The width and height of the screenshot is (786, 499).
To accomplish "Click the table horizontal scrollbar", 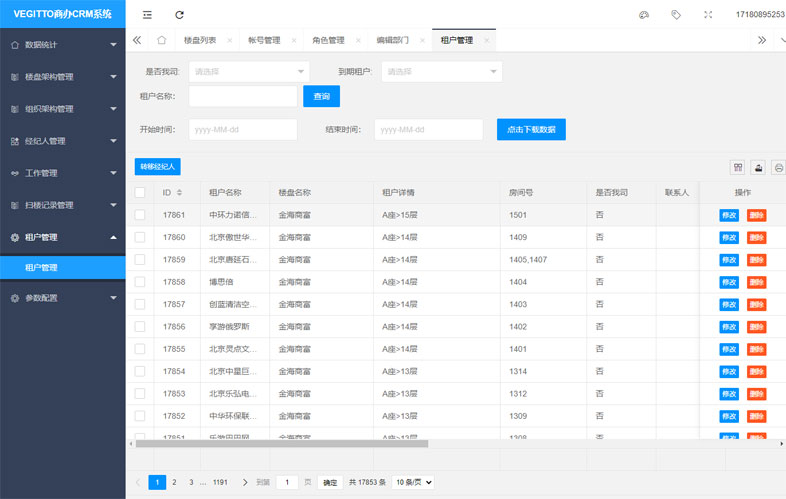I will (282, 443).
